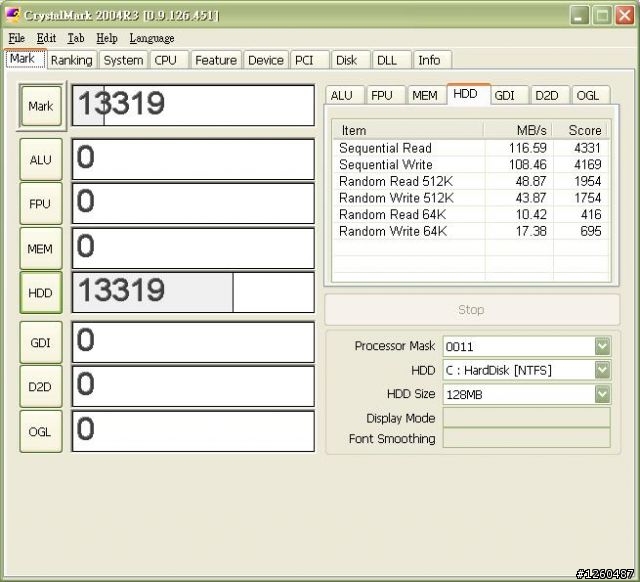Click the 4169 score value
This screenshot has width=640, height=582.
(588, 164)
